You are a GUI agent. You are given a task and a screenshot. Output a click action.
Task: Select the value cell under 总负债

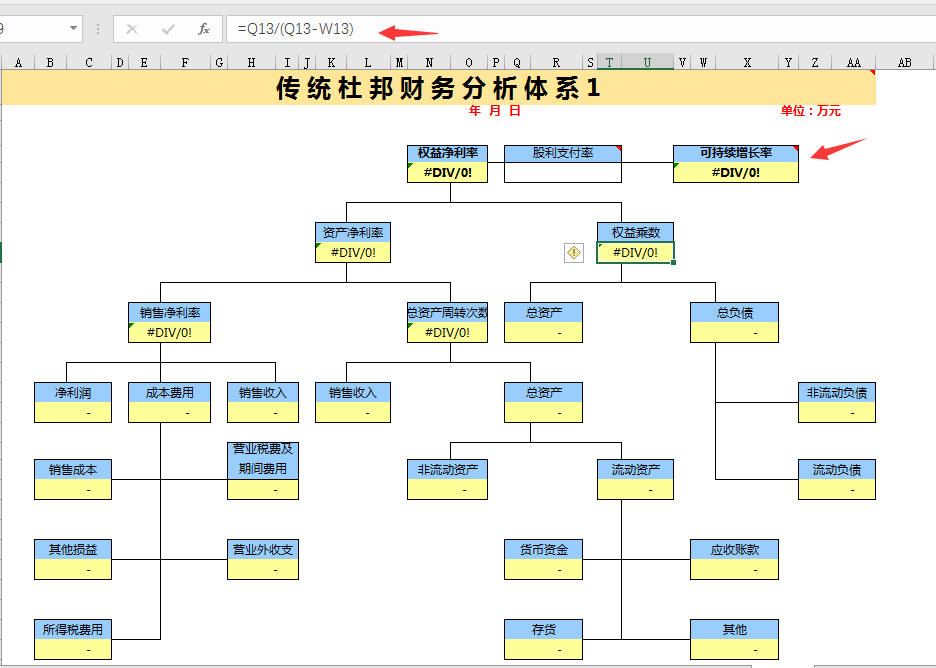tap(734, 333)
